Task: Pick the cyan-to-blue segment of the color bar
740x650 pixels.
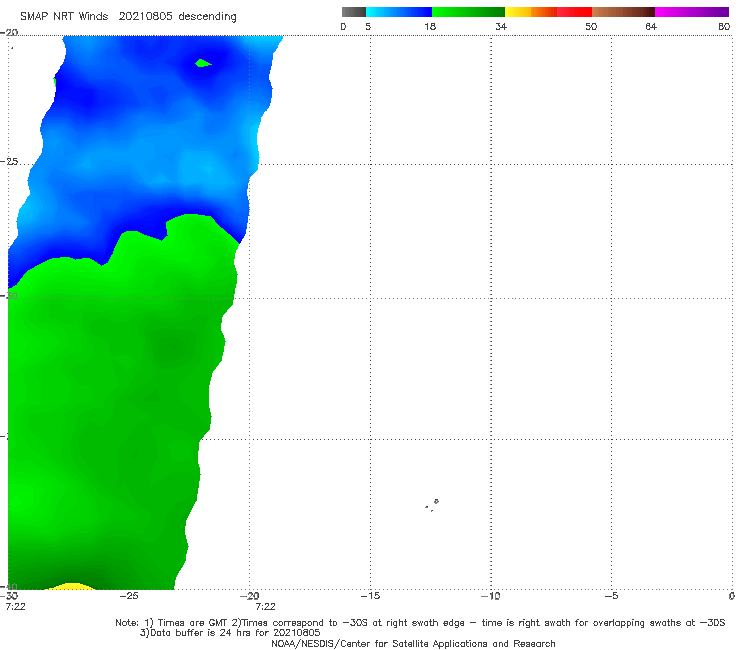Action: (399, 12)
